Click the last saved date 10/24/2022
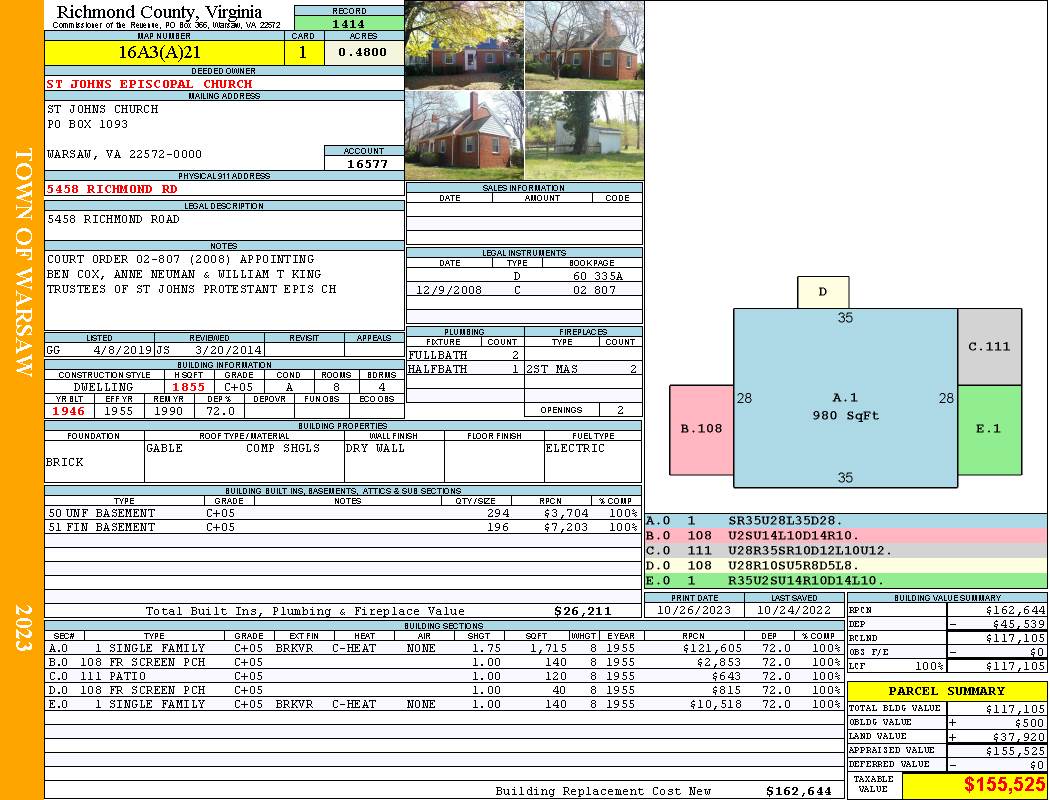Screen dimensions: 1050x800 [794, 610]
